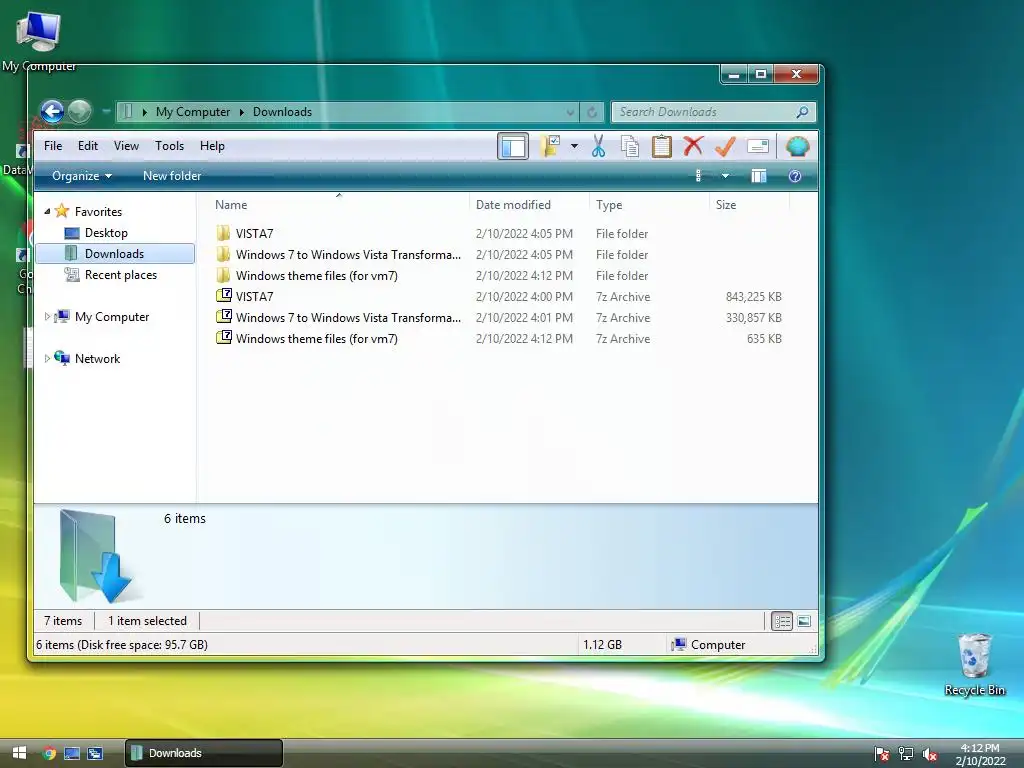Image resolution: width=1024 pixels, height=768 pixels.
Task: Select the Recycle Bin desktop icon
Action: pyautogui.click(x=974, y=664)
